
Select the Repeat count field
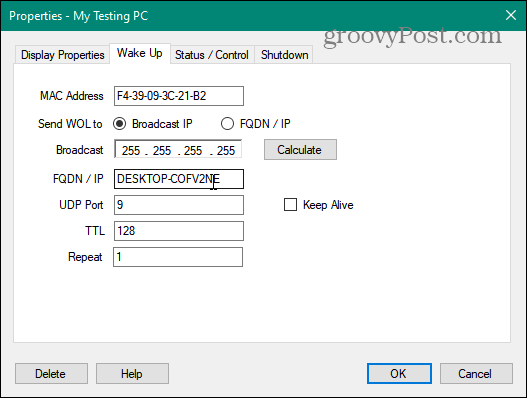point(178,257)
